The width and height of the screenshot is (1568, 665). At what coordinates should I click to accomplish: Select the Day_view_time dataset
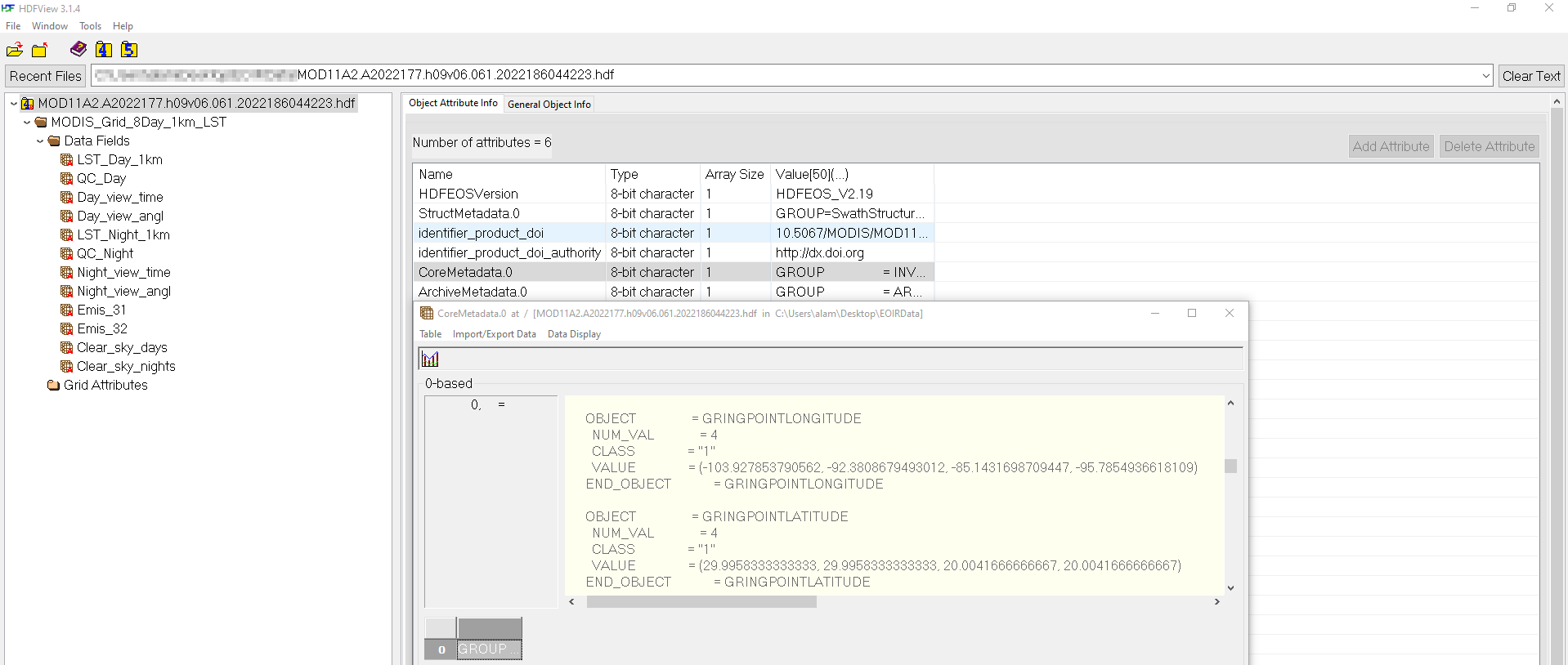coord(120,197)
